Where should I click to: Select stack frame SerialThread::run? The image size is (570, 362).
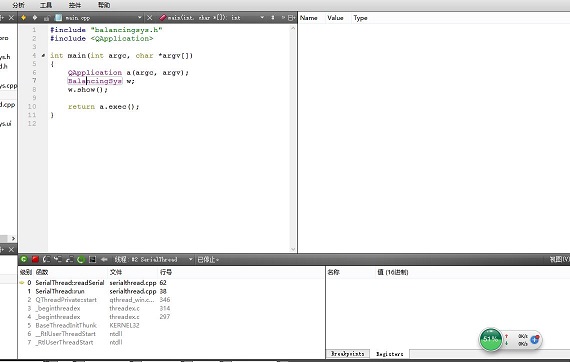point(60,291)
